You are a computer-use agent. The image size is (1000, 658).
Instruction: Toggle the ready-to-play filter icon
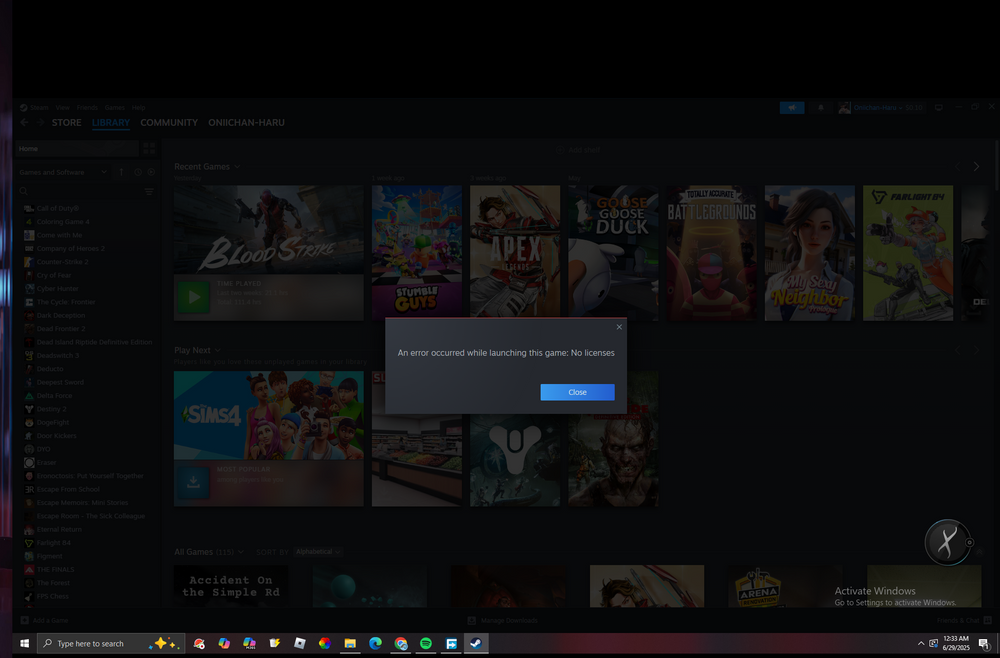click(151, 172)
